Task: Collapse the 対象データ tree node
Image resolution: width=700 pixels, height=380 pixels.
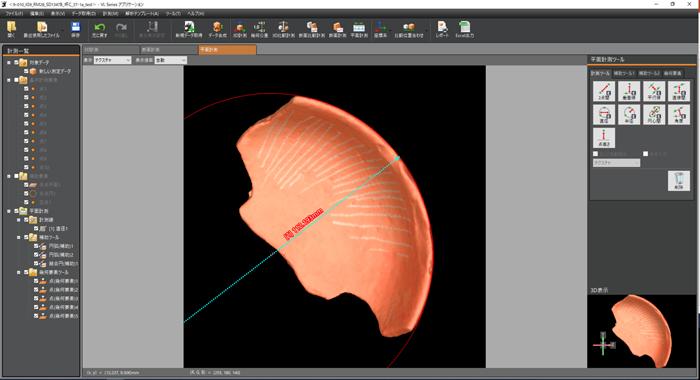Action: coord(9,63)
